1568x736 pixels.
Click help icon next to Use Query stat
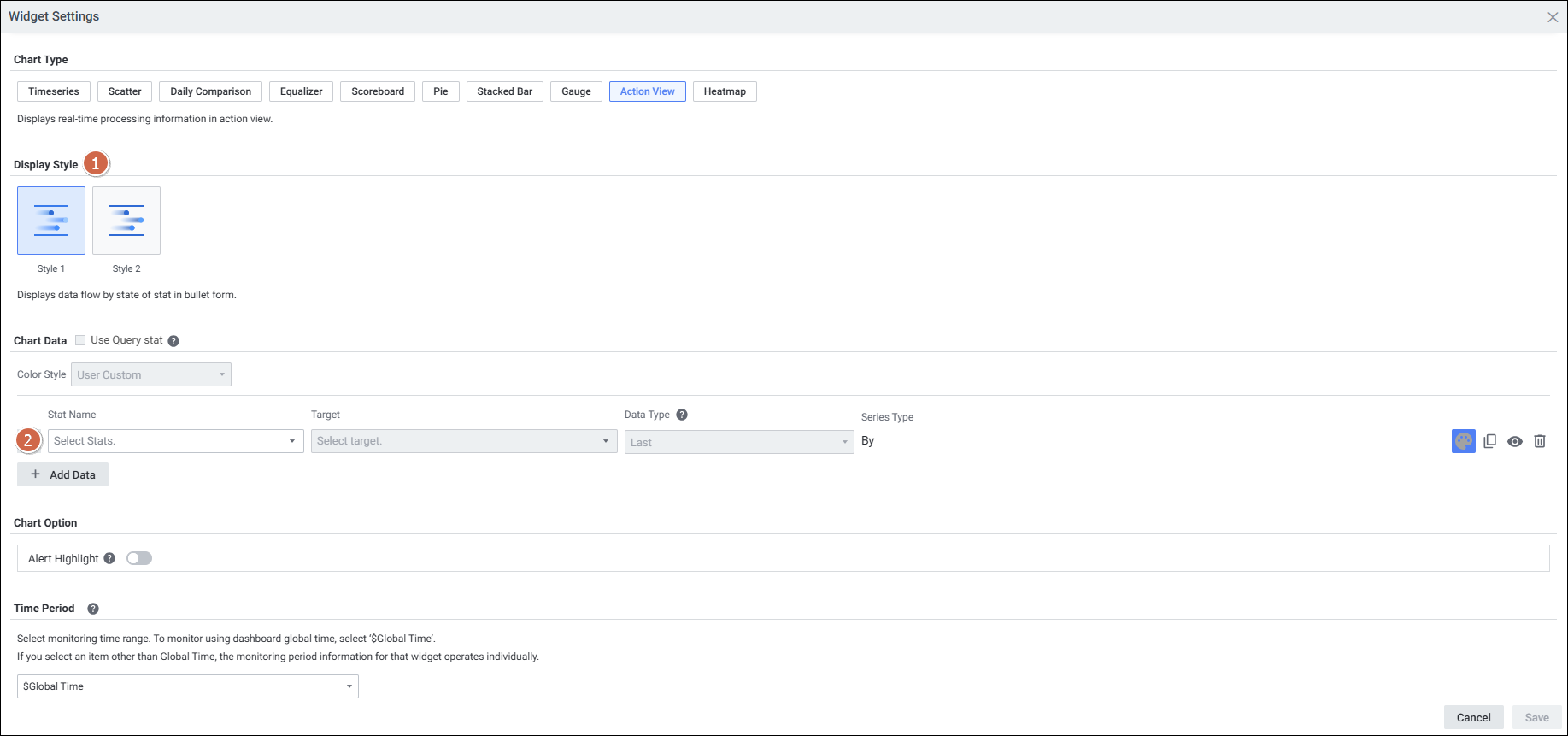[173, 341]
